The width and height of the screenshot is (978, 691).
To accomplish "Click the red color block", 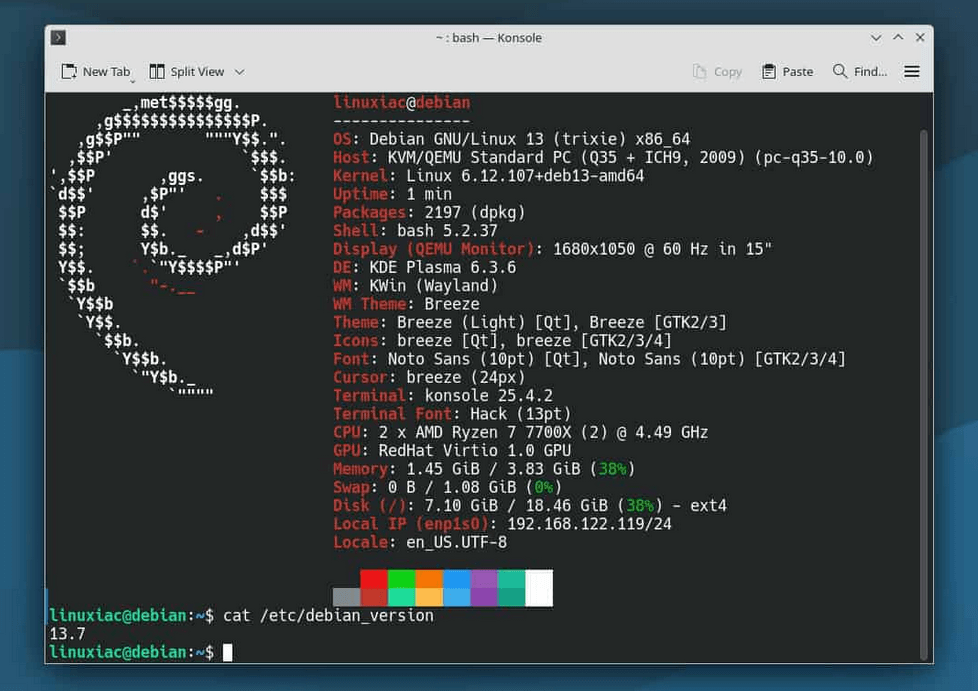I will coord(374,579).
